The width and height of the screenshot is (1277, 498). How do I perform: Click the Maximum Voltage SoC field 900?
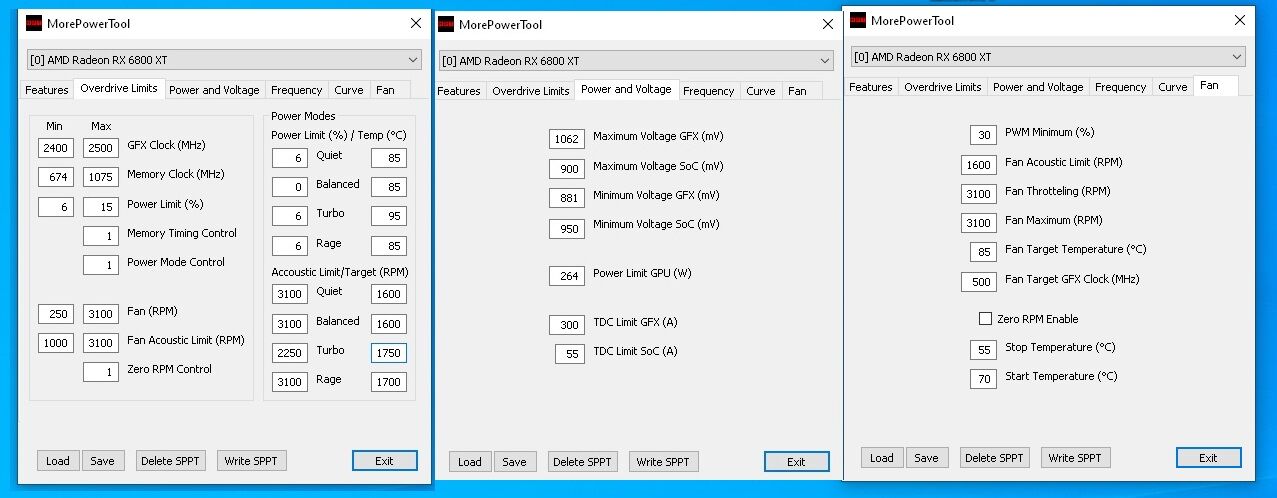point(567,169)
